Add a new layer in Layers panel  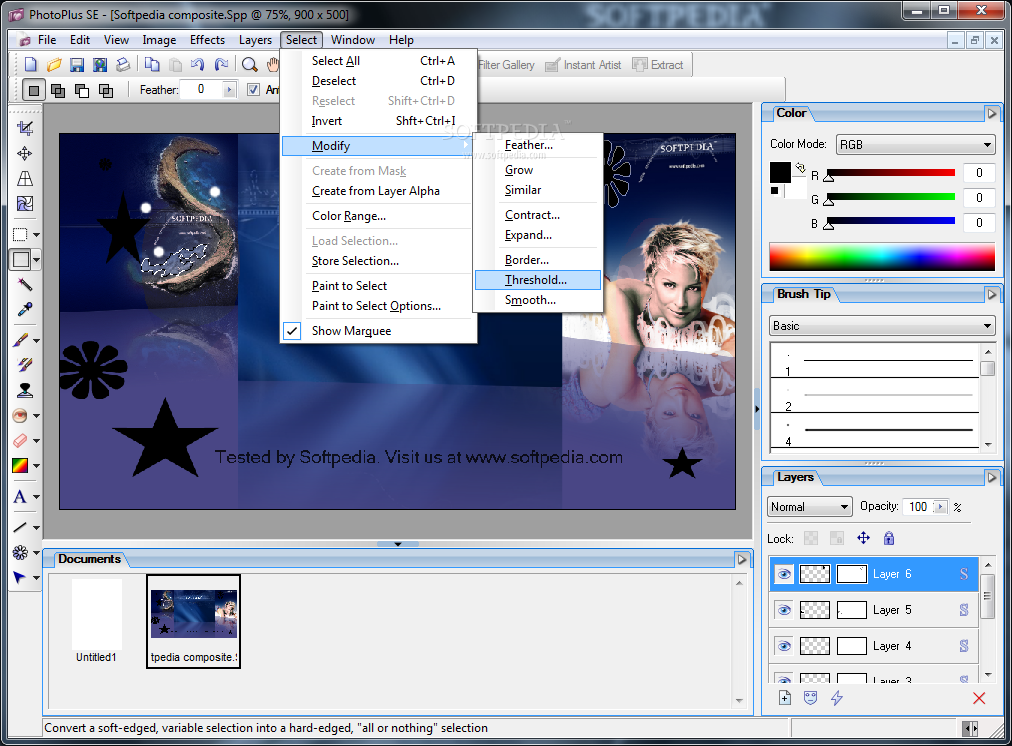(x=785, y=698)
